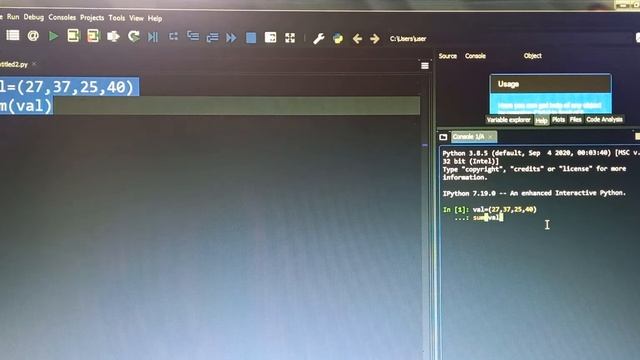
Task: Open the Debug menu
Action: [33, 17]
